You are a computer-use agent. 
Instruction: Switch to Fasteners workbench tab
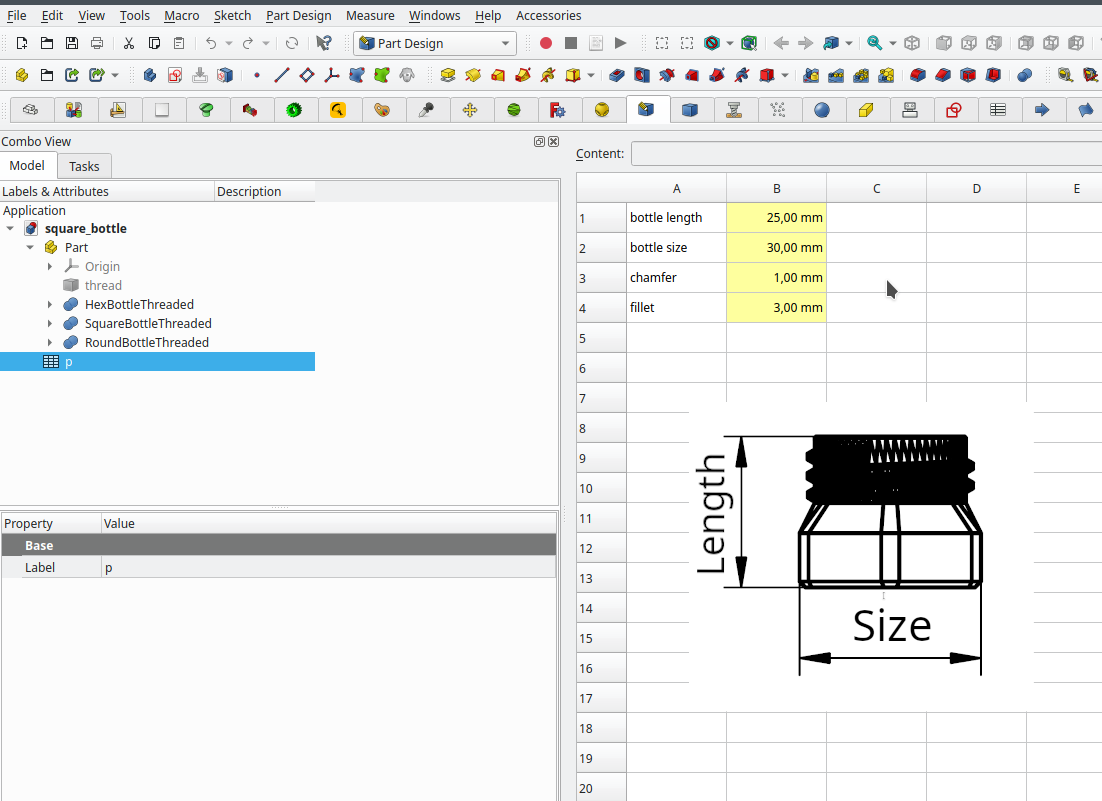206,110
